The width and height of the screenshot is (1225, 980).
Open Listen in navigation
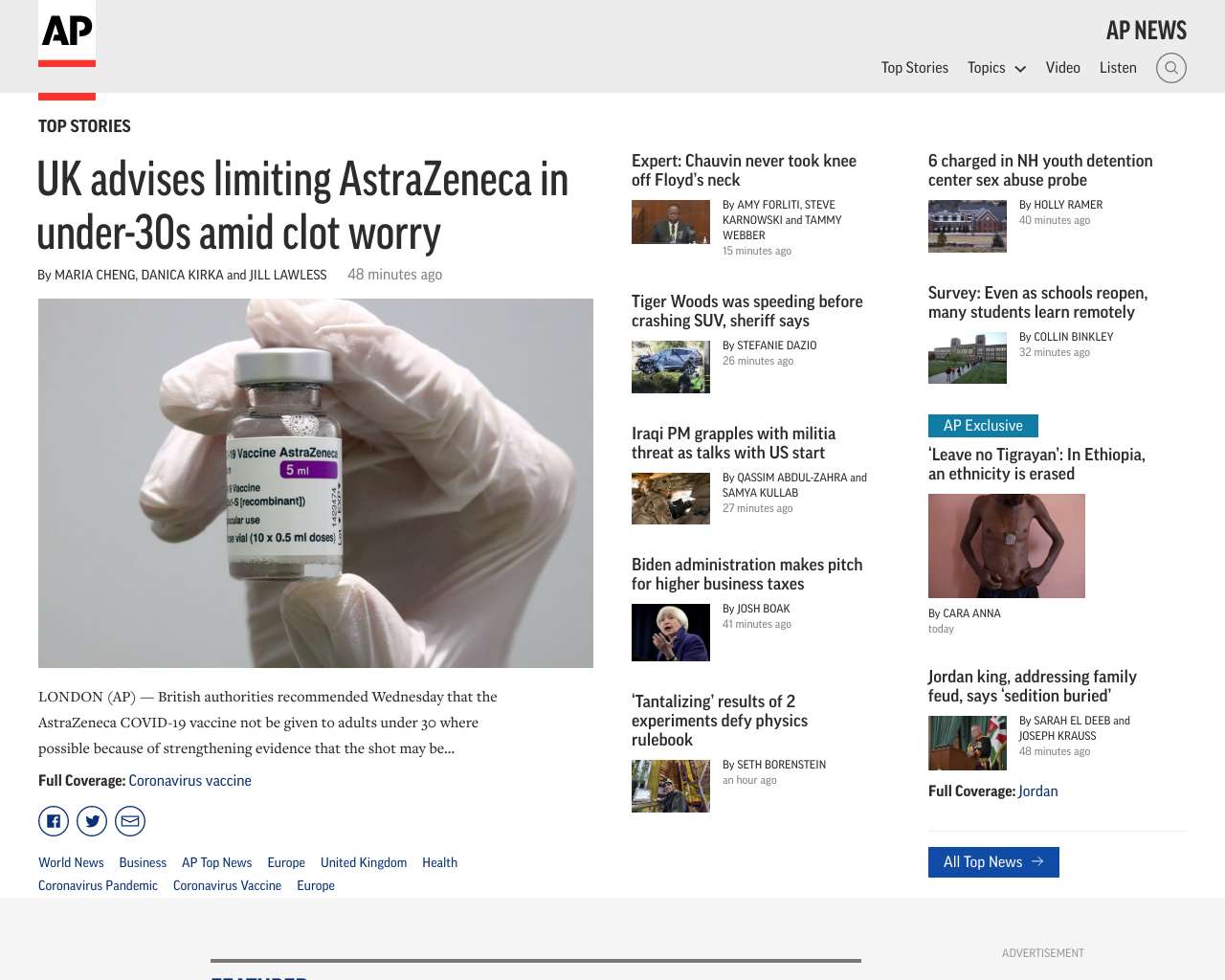tap(1118, 68)
